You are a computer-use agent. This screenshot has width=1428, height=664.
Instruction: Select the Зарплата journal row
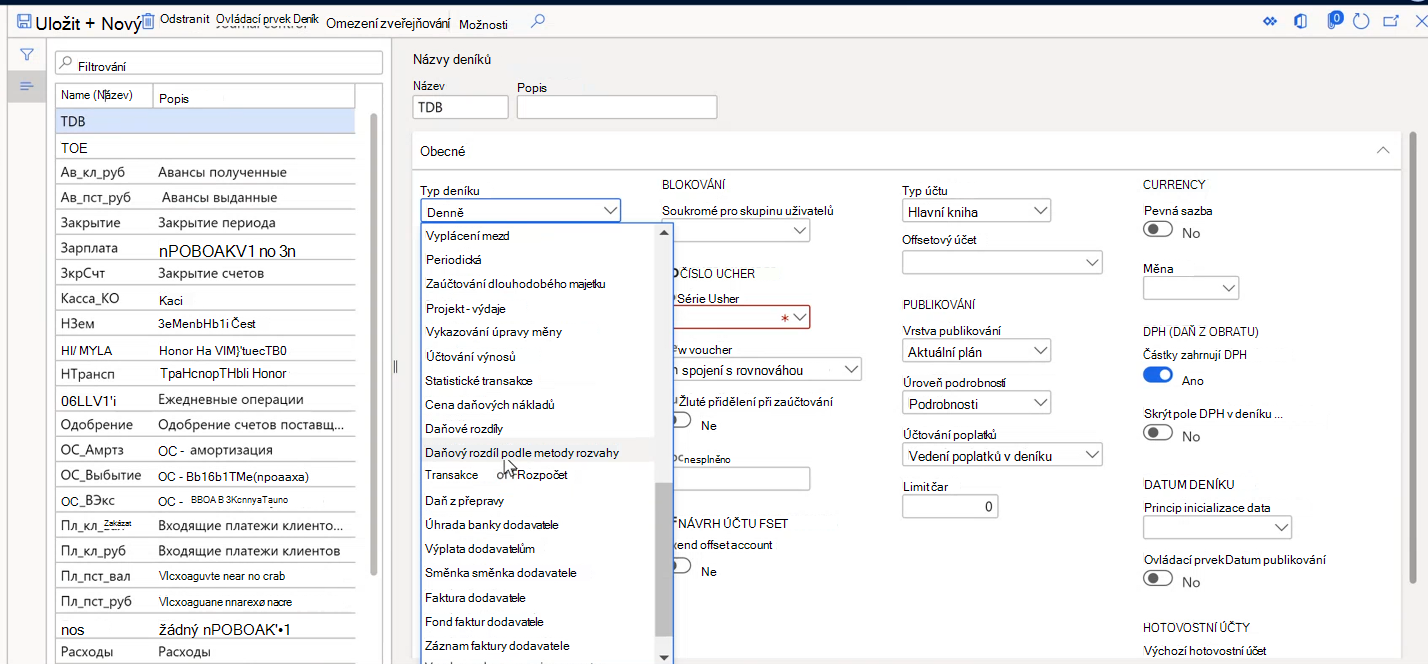click(205, 248)
